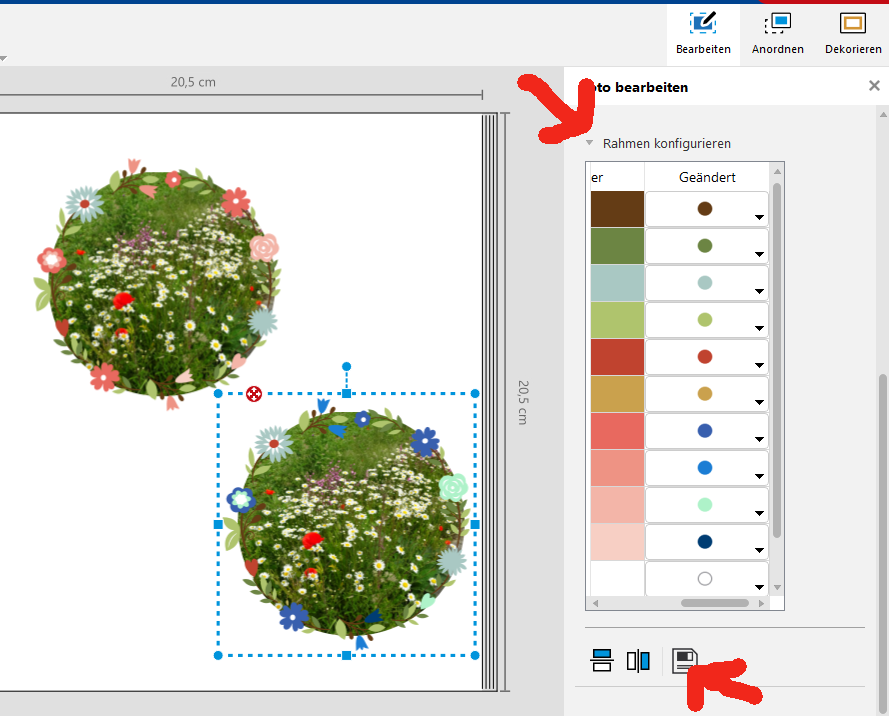Click the original salmon red swatch in left column
The image size is (889, 716).
tap(617, 431)
